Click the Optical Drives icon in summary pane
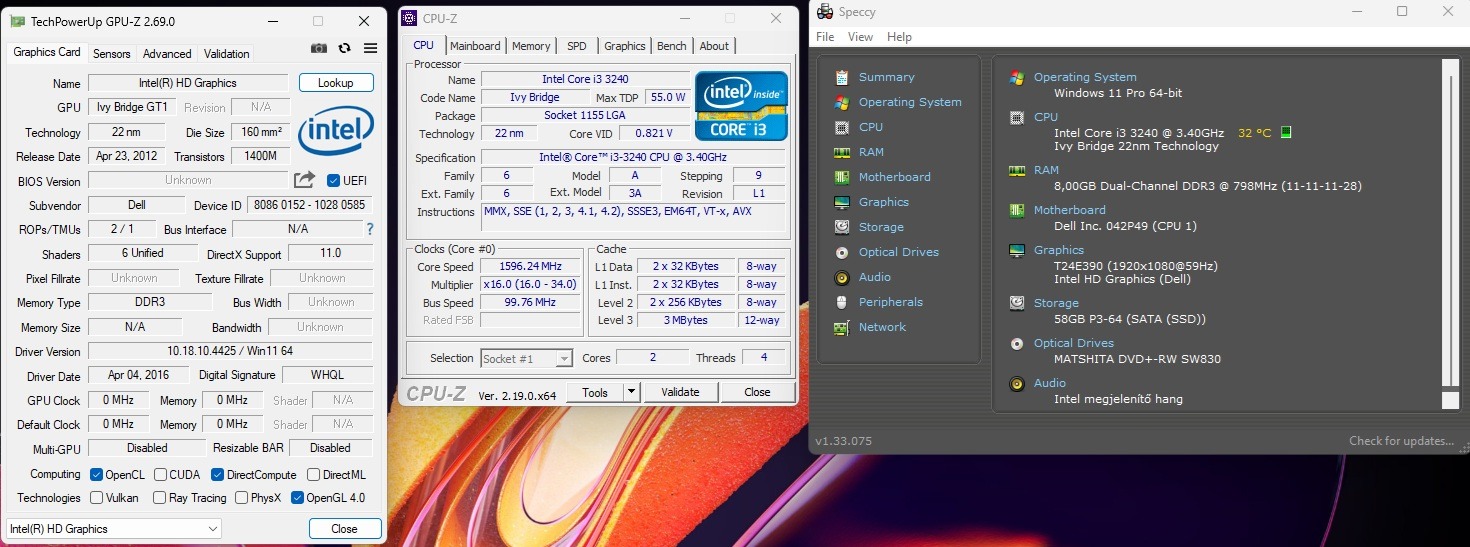Image resolution: width=1470 pixels, height=547 pixels. (1017, 343)
